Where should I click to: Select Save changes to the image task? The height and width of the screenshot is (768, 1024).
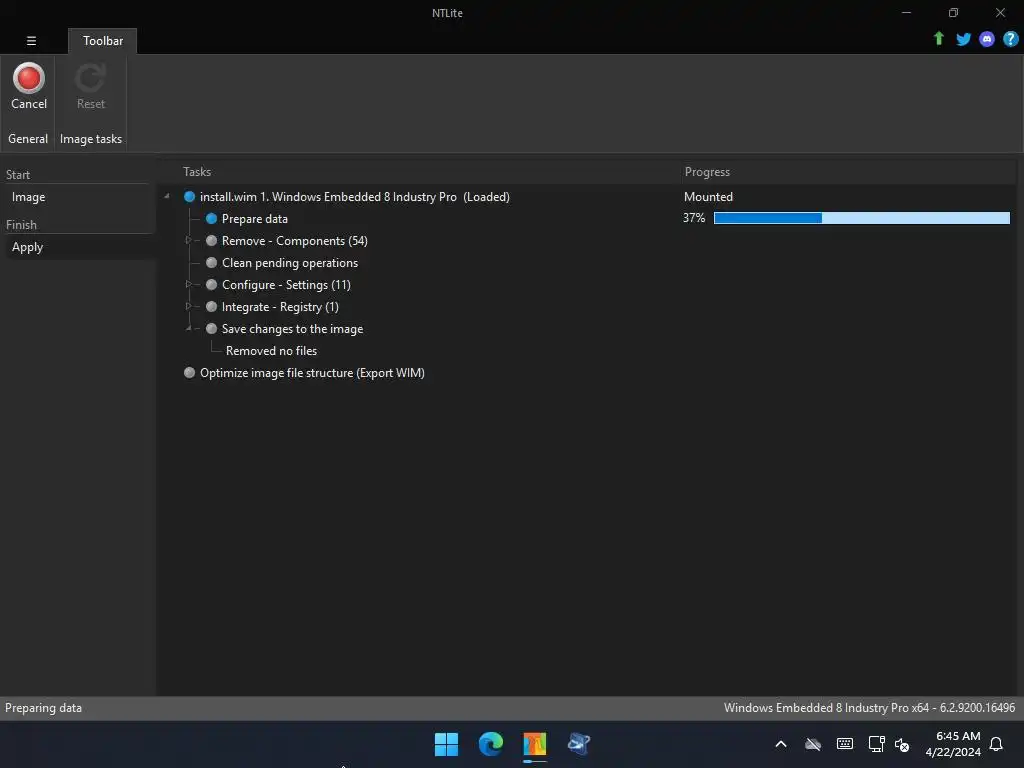point(292,328)
